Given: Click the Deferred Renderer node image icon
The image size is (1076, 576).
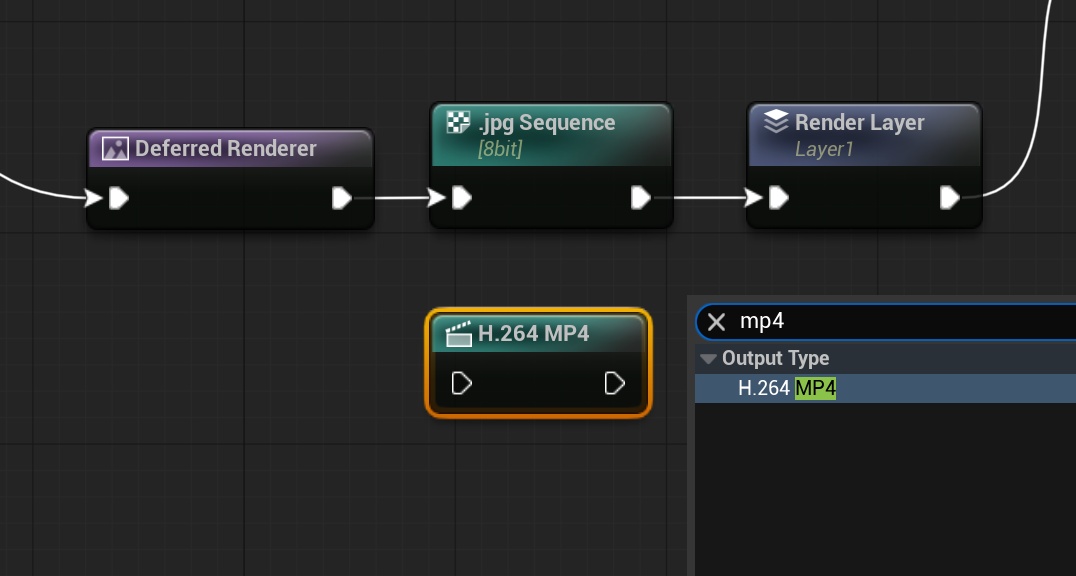Looking at the screenshot, I should pyautogui.click(x=115, y=149).
